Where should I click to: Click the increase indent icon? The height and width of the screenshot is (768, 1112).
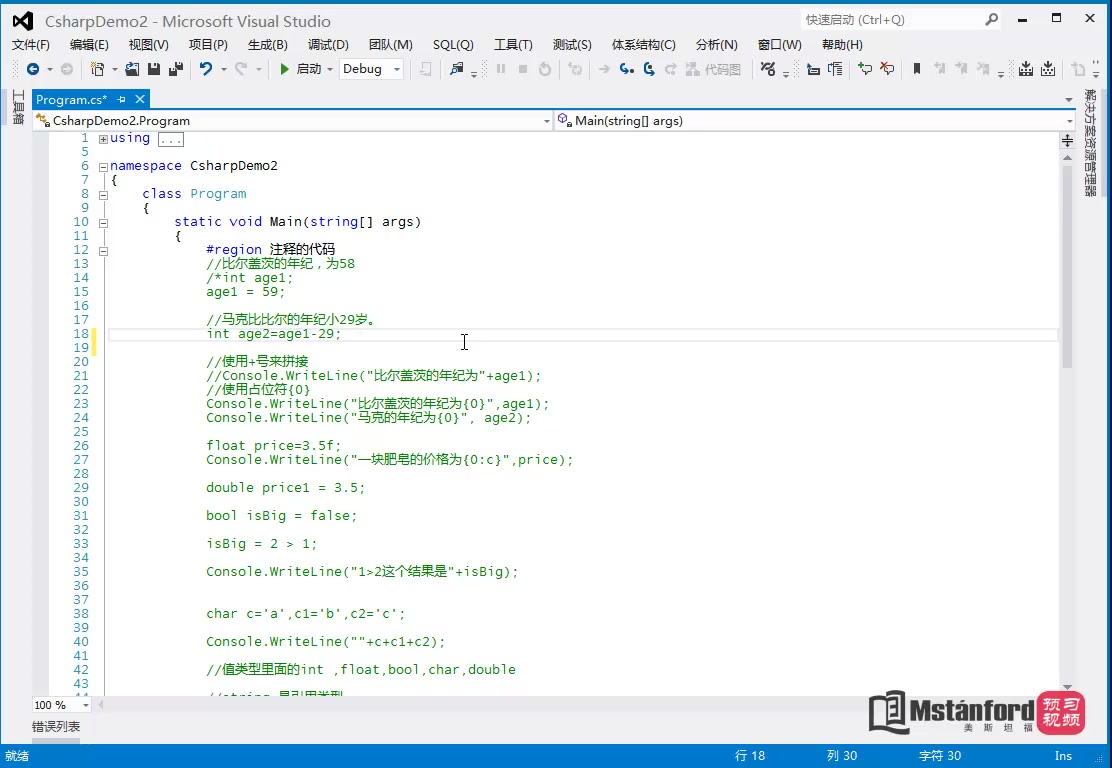[x=835, y=69]
